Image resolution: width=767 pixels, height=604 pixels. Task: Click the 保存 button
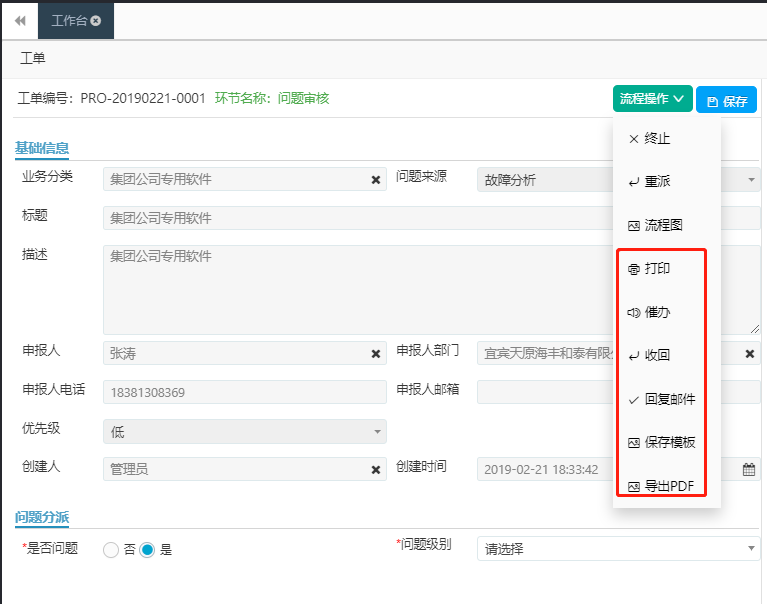727,101
